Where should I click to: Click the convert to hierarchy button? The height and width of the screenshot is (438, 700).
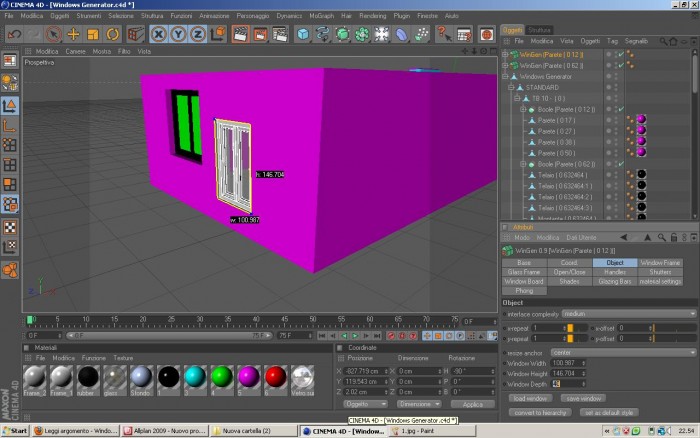[540, 413]
